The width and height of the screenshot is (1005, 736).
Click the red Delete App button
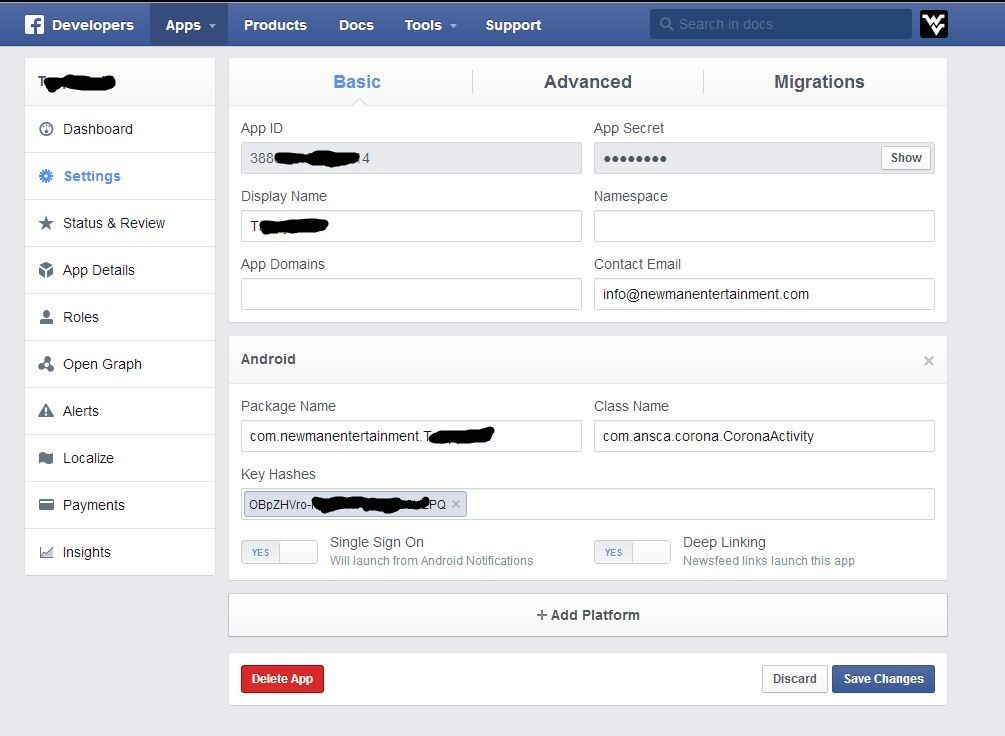point(282,679)
